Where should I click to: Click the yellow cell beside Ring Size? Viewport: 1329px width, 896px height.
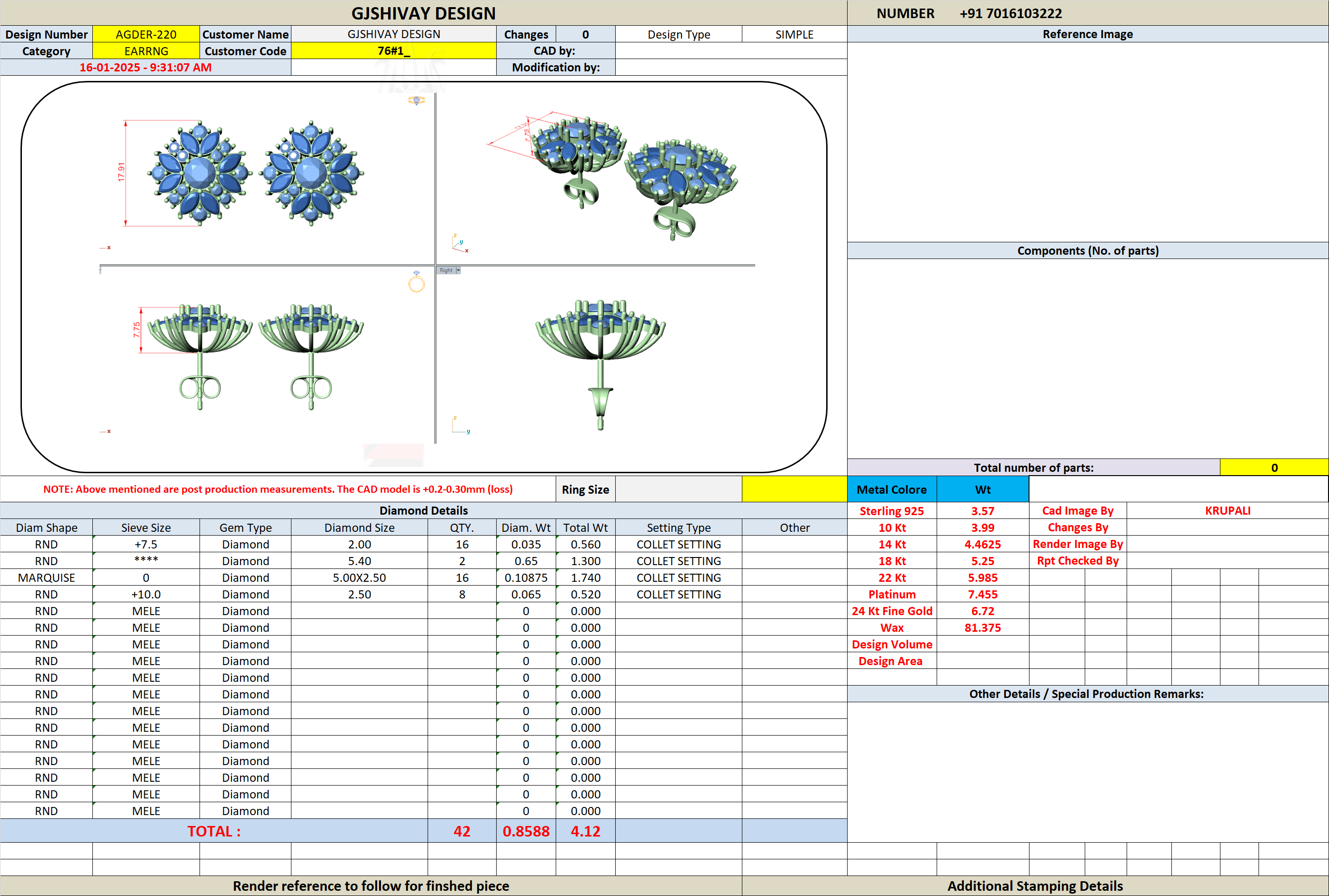794,489
